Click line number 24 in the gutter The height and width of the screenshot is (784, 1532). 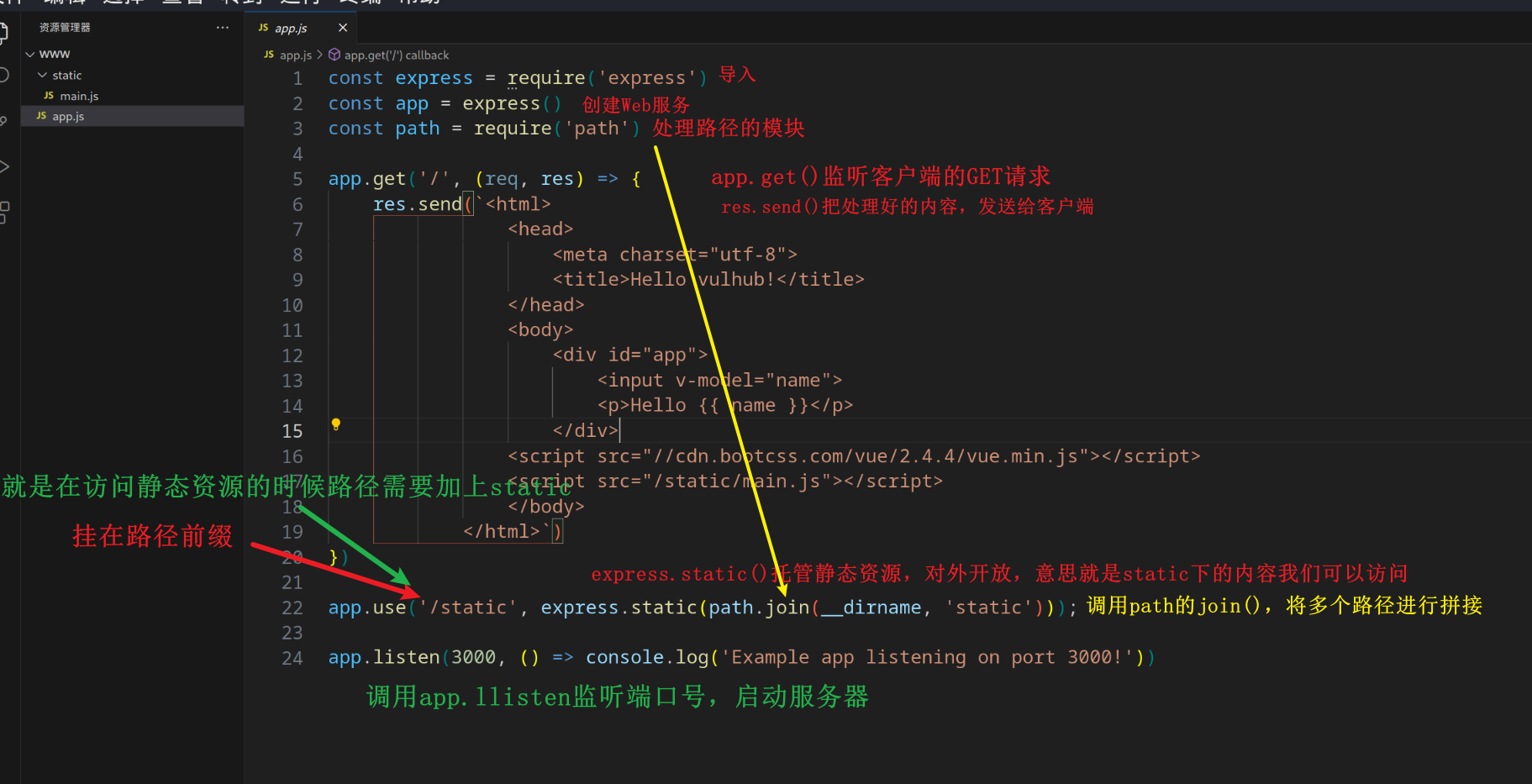point(292,658)
